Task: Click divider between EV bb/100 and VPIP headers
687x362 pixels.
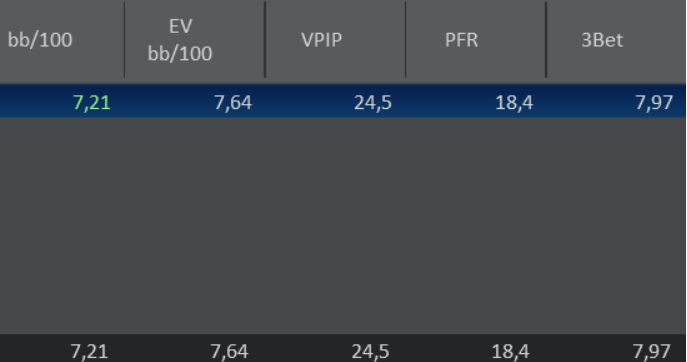Action: pyautogui.click(x=265, y=39)
